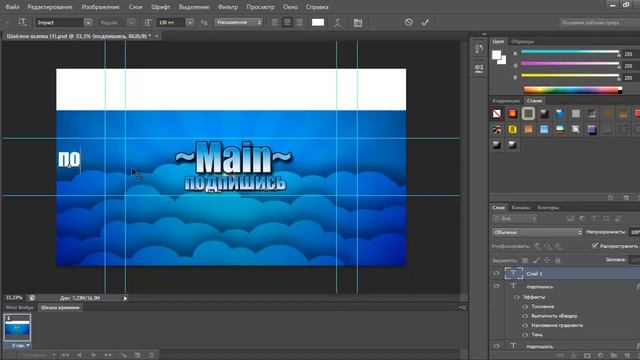Screen dimensions: 640x360
Task: Open the Шрифт menu
Action: coord(160,7)
